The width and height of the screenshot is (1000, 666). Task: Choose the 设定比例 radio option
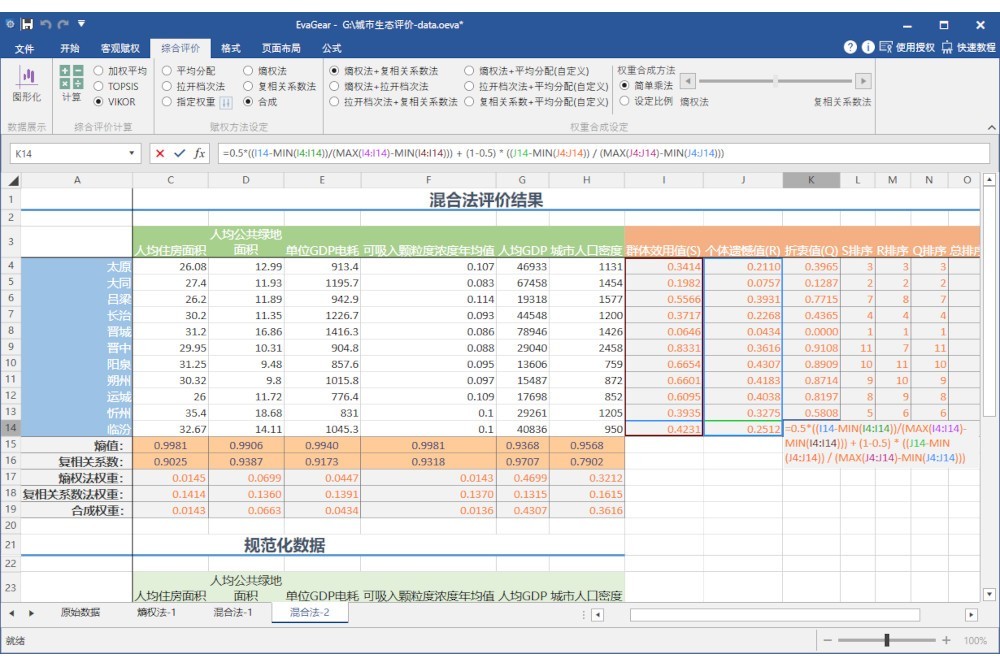pos(625,100)
